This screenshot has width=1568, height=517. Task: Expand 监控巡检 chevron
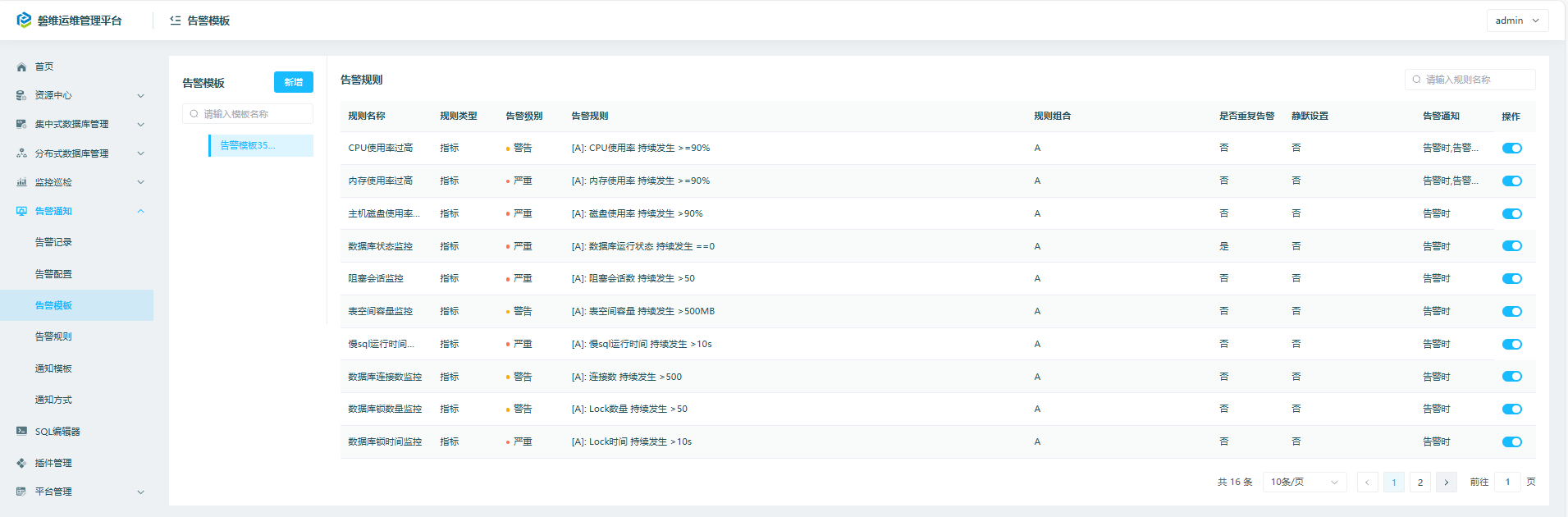pos(140,182)
